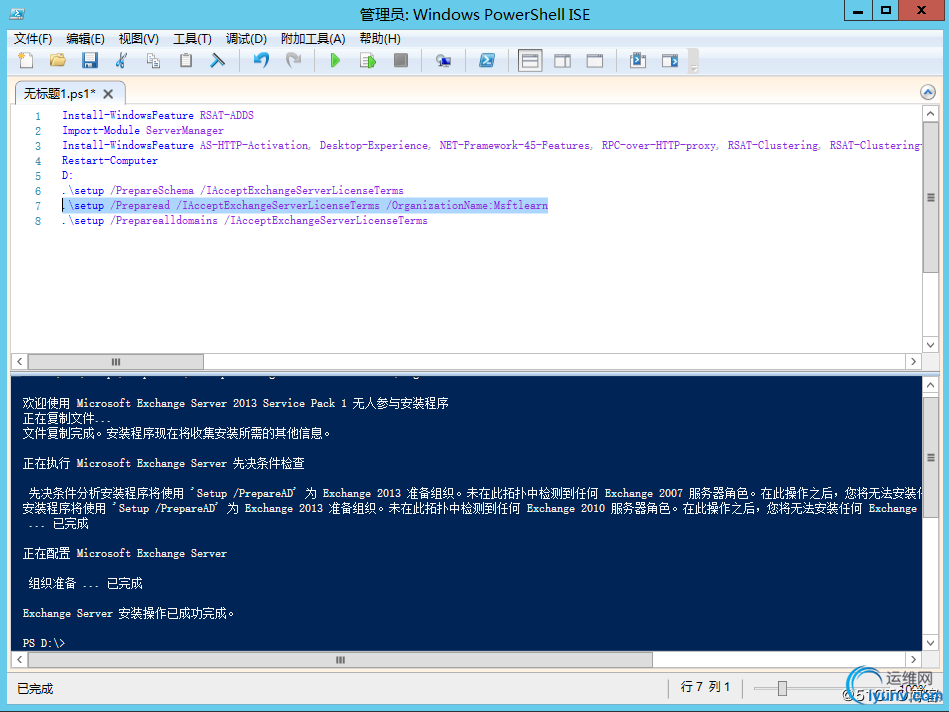949x712 pixels.
Task: Clear the console pane icon
Action: (x=217, y=60)
